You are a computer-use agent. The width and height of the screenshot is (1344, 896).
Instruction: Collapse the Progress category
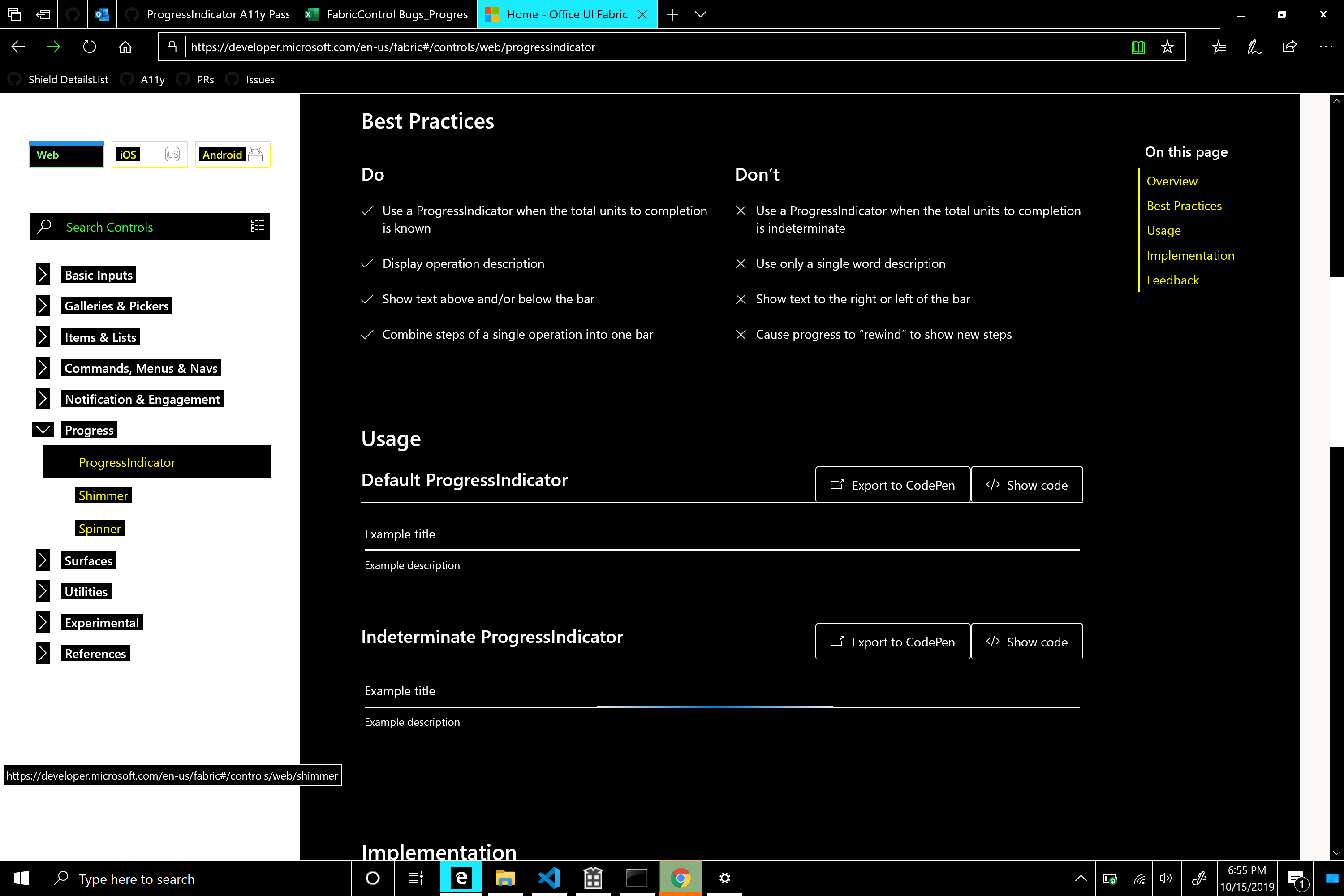click(x=43, y=430)
